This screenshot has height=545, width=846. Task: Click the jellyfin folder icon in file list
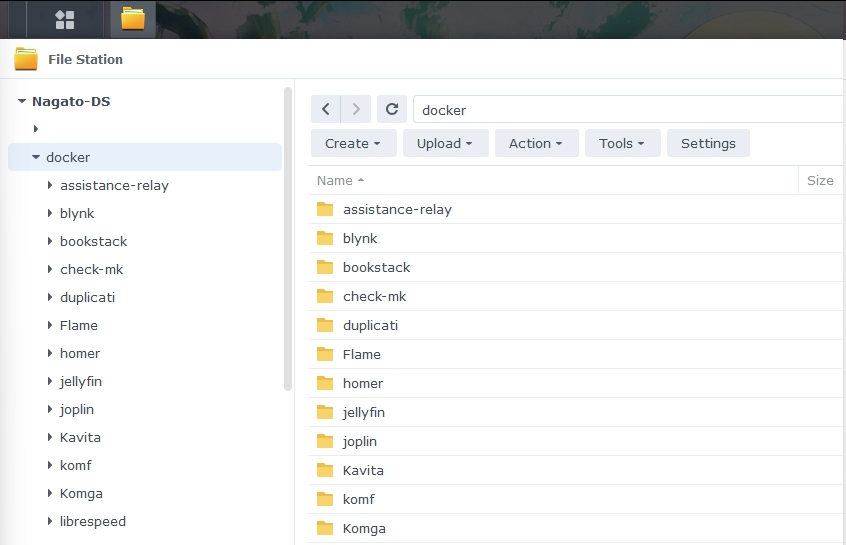click(324, 412)
